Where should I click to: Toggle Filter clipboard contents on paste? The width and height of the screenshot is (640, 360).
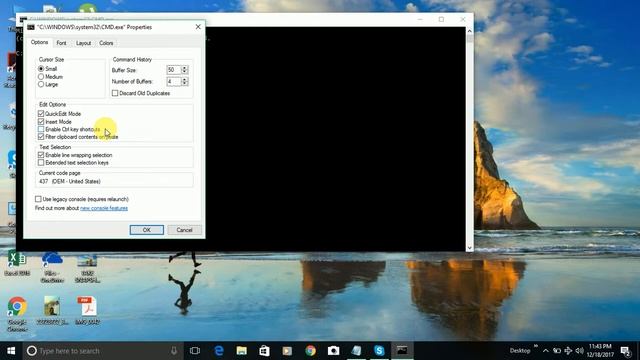click(41, 137)
